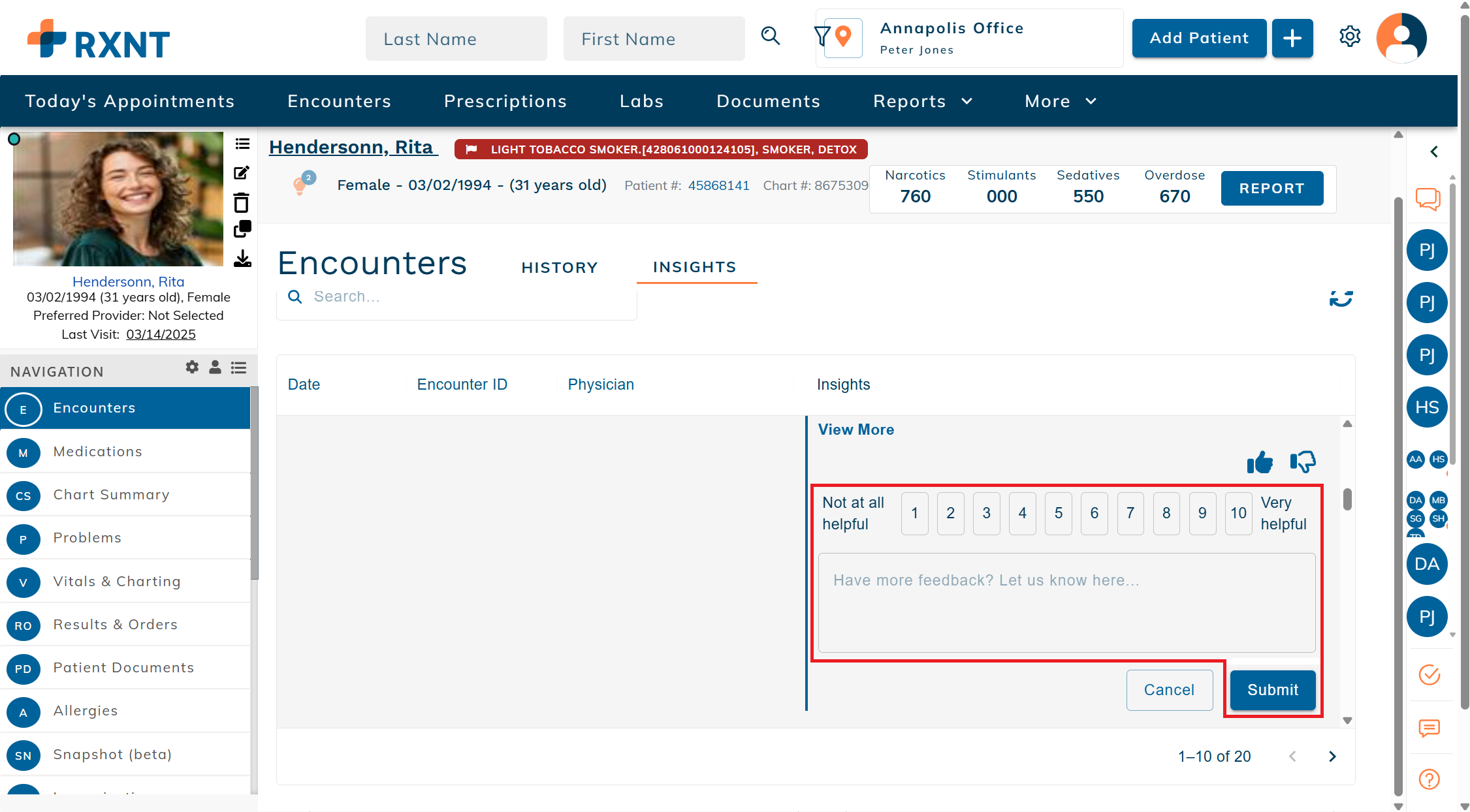1470x812 pixels.
Task: Give thumbs down on insight
Action: tap(1303, 462)
